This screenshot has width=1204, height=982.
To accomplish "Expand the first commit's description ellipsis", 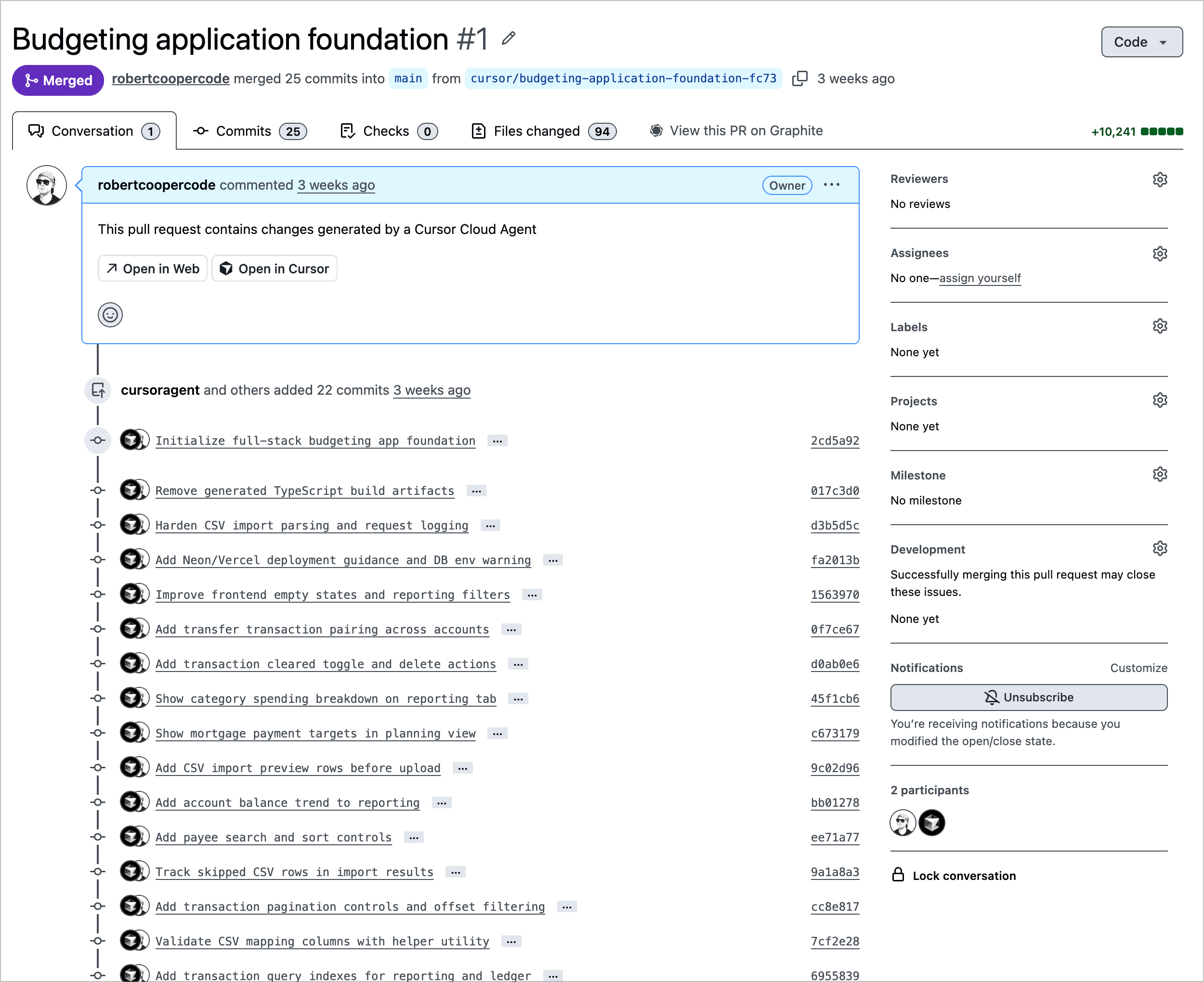I will coord(497,440).
